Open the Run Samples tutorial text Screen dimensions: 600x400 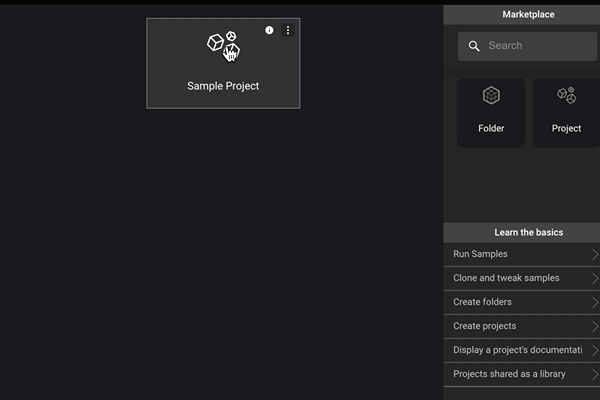point(480,254)
